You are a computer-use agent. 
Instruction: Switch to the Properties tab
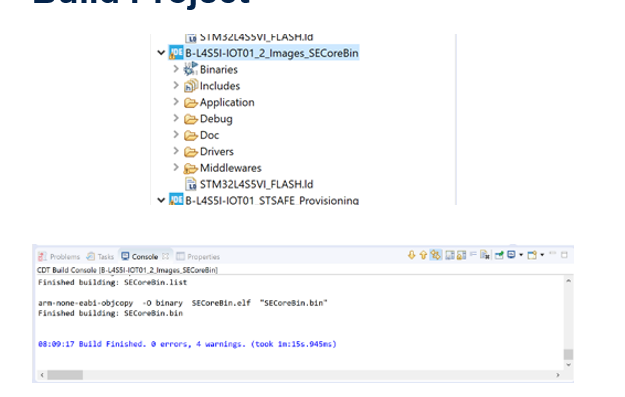pyautogui.click(x=198, y=257)
